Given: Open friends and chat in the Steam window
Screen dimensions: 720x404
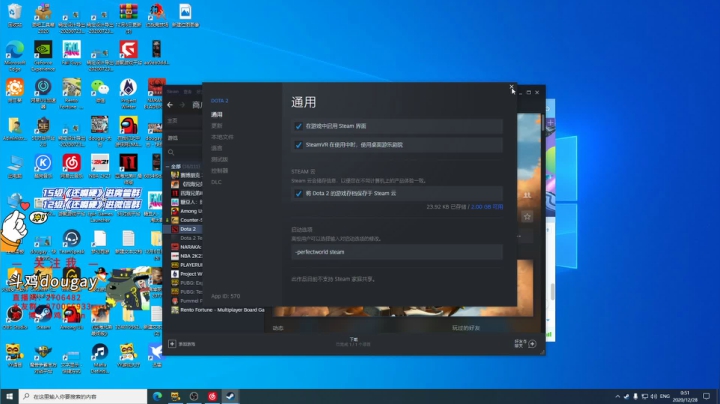Looking at the screenshot, I should point(525,343).
